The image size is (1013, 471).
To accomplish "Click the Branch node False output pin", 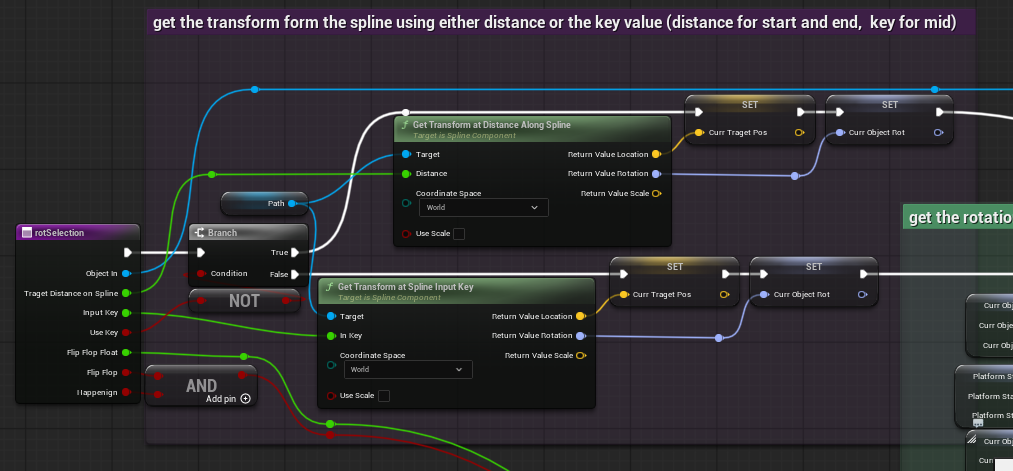I will [294, 273].
